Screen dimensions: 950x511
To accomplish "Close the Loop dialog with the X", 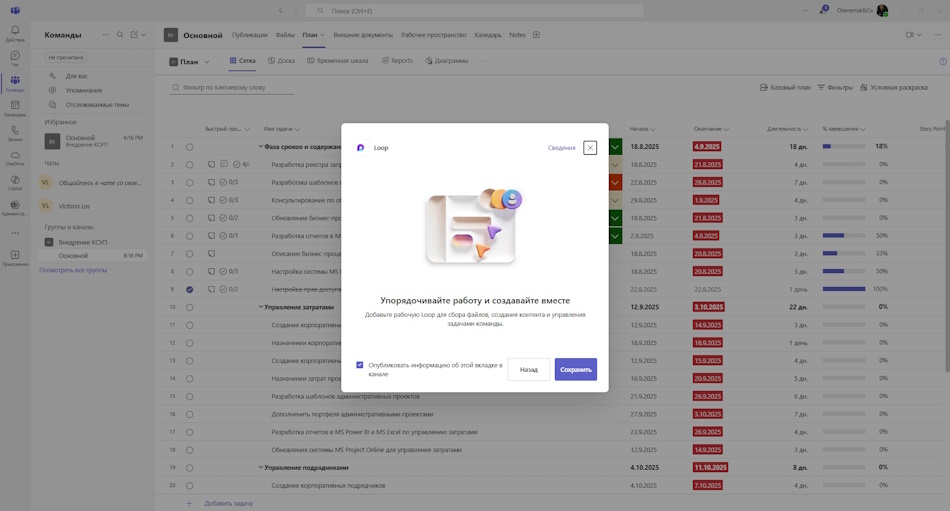I will coord(590,147).
